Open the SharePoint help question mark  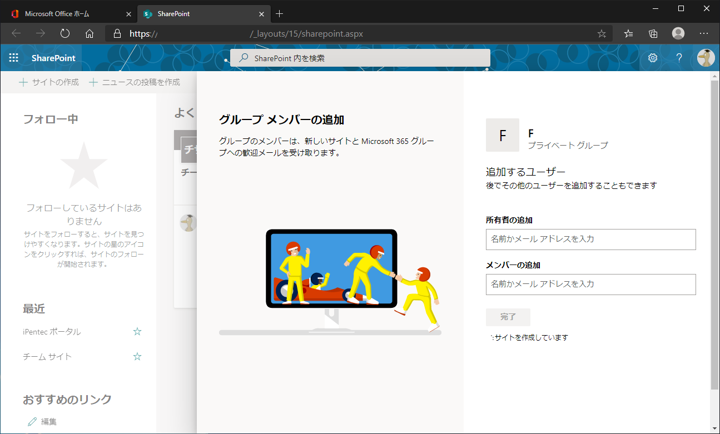[x=679, y=58]
